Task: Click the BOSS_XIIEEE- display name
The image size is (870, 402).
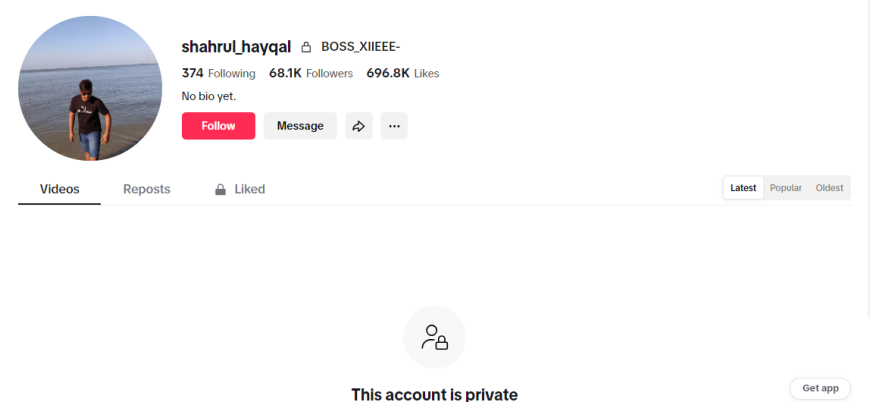Action: click(361, 47)
